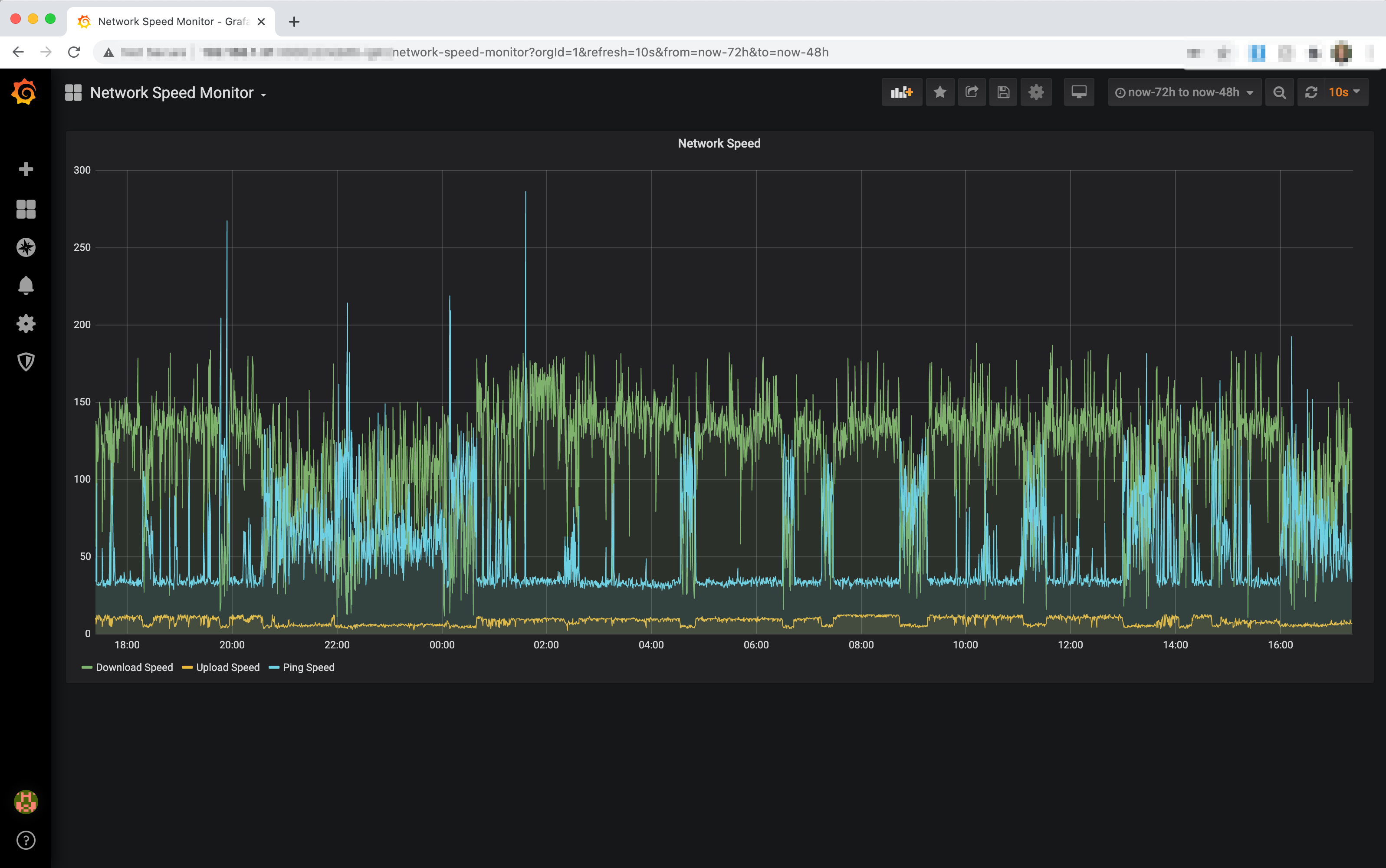
Task: Star the dashboard as favorite
Action: point(940,92)
